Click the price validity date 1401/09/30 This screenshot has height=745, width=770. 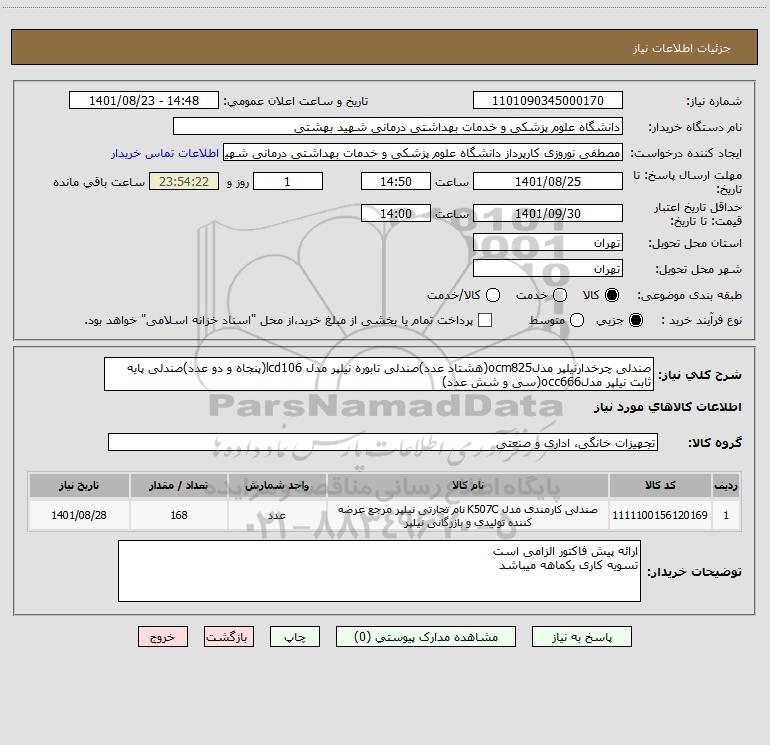tap(548, 213)
